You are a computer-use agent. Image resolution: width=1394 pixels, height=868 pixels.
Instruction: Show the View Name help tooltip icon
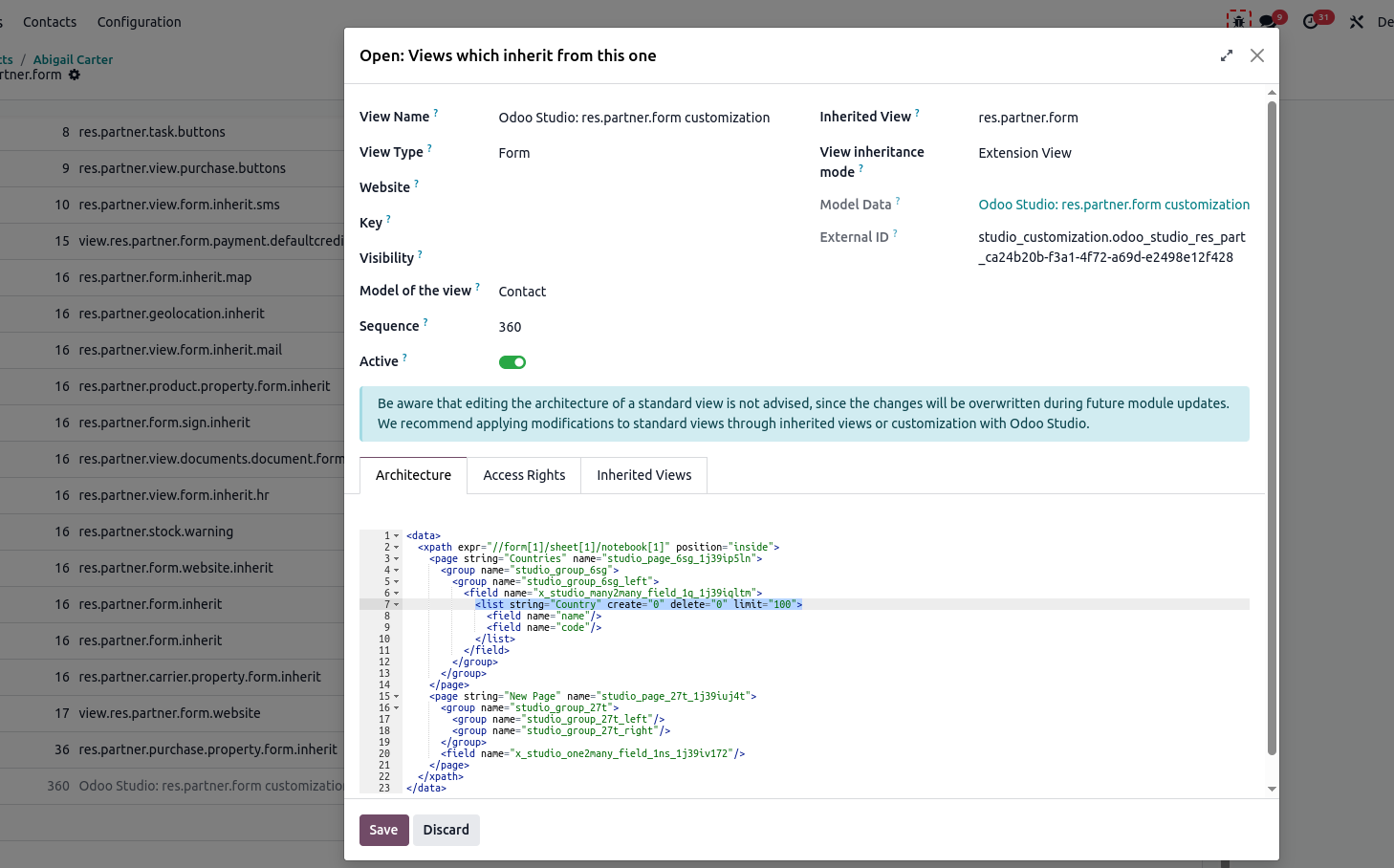tap(436, 113)
